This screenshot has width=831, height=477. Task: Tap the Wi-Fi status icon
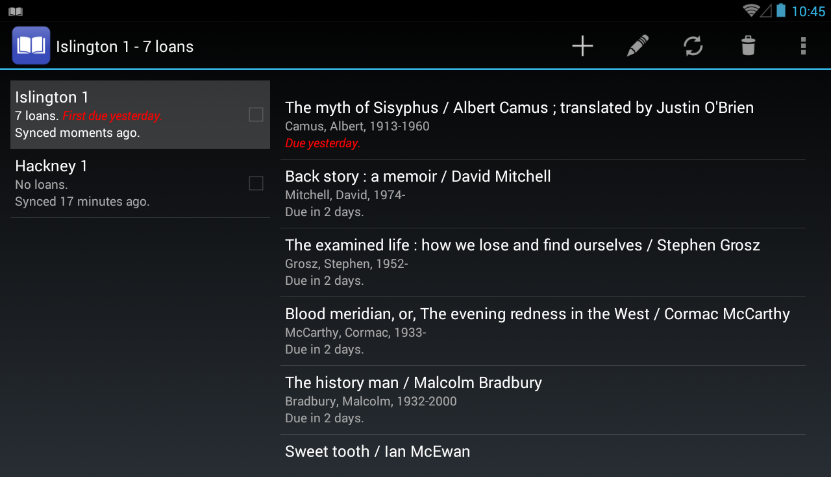point(751,10)
